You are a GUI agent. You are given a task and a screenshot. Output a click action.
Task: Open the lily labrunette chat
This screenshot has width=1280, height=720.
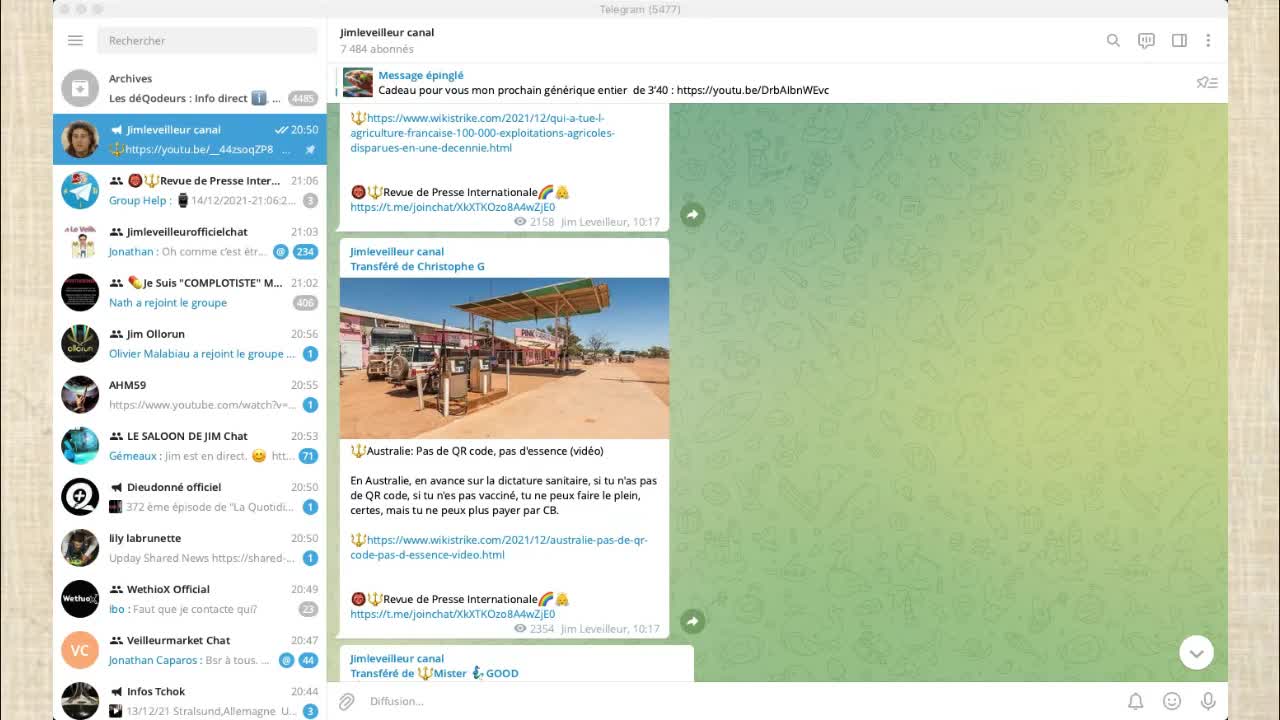190,547
